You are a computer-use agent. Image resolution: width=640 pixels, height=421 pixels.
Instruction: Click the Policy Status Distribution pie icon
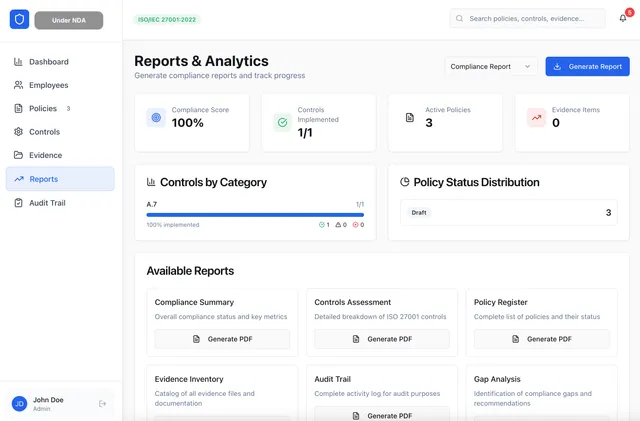[404, 182]
